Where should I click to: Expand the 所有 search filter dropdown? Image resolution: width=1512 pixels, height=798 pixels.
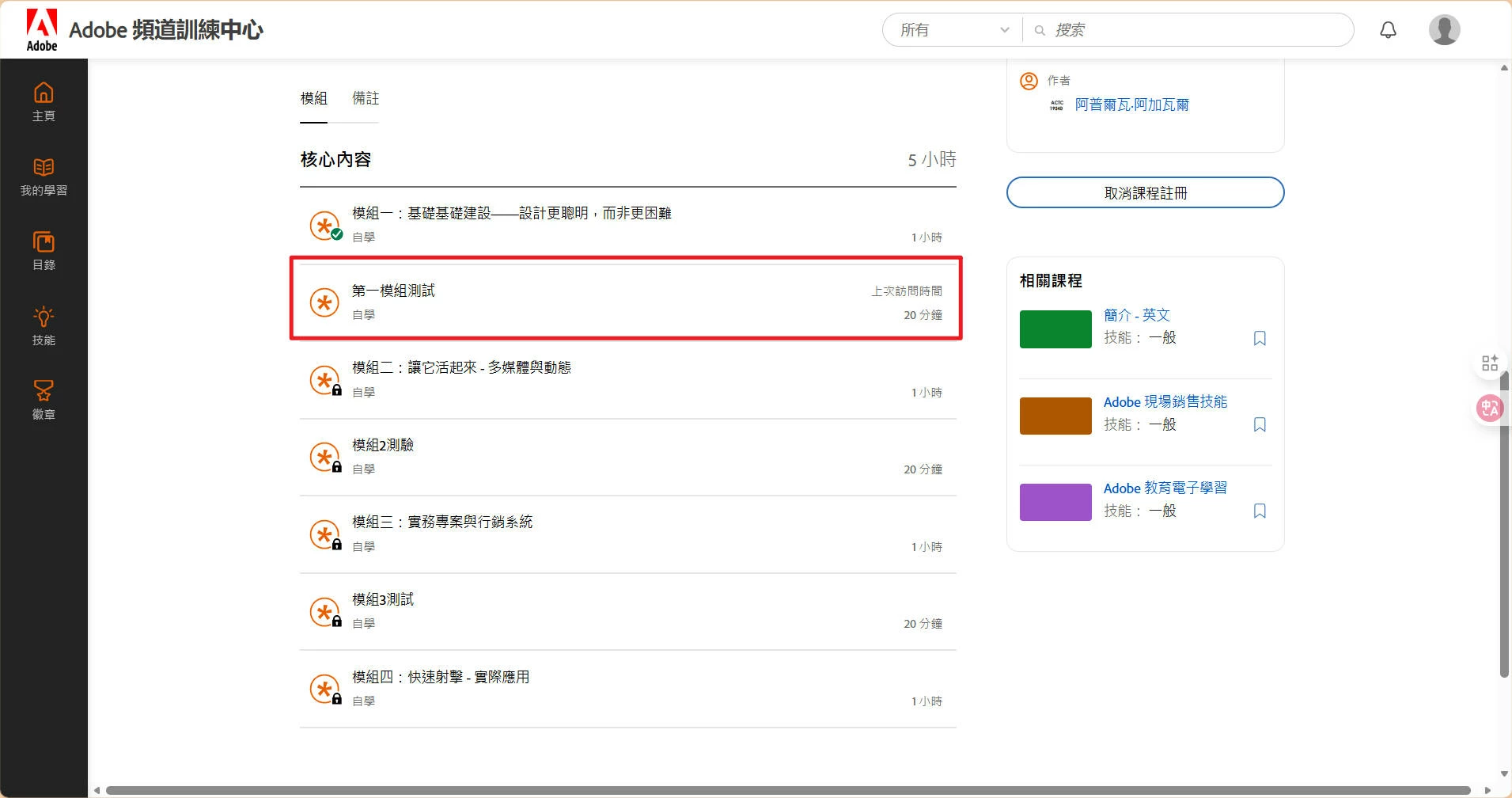point(953,30)
